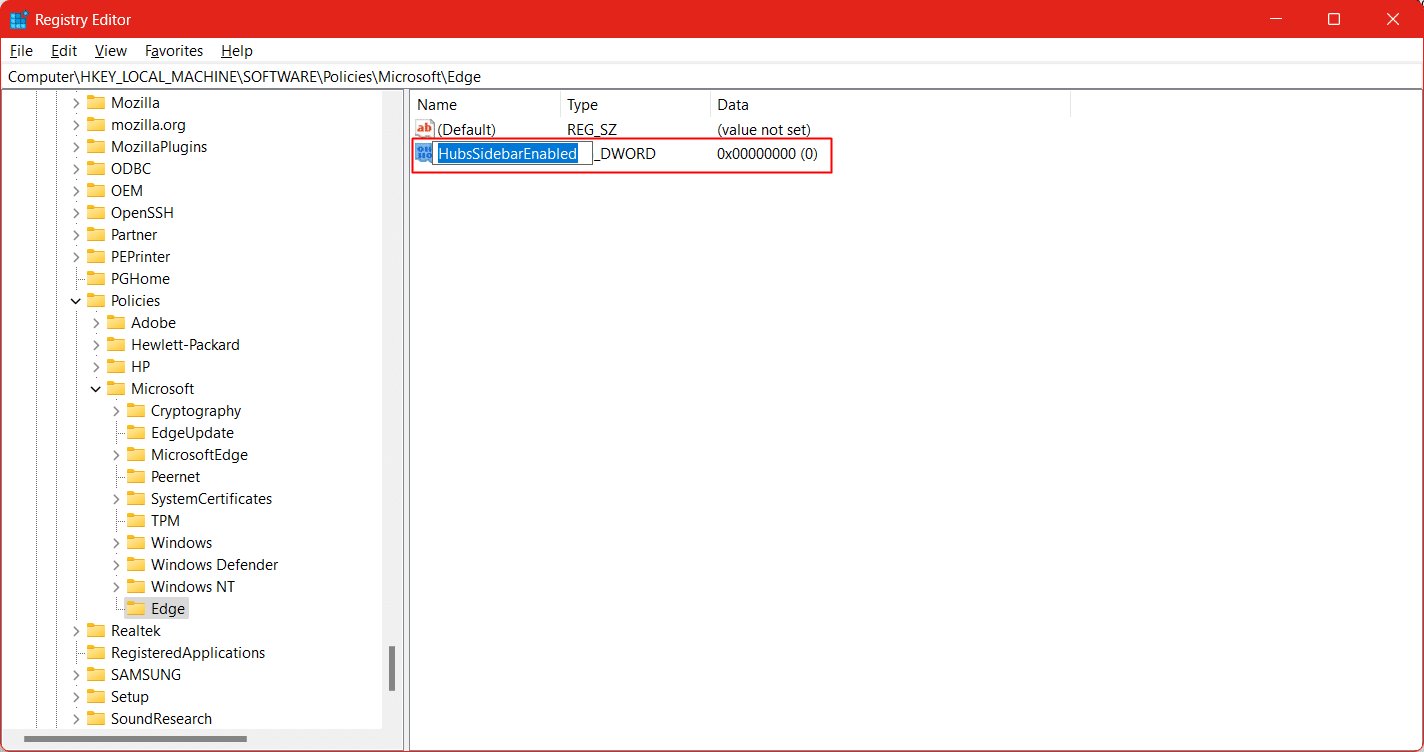Select the mozilla.org tree item
Viewport: 1424px width, 752px height.
[148, 125]
